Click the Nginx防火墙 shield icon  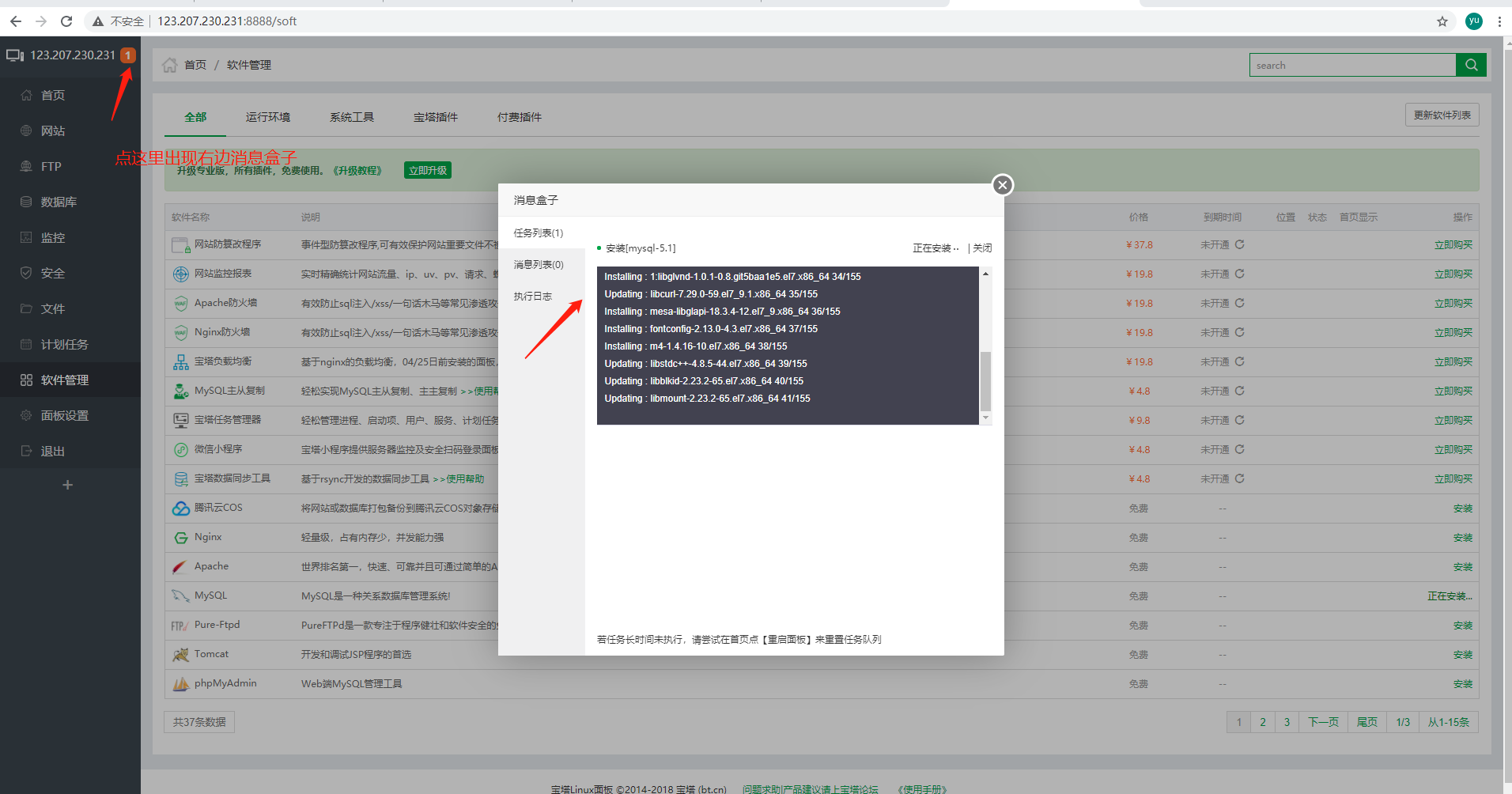coord(181,333)
